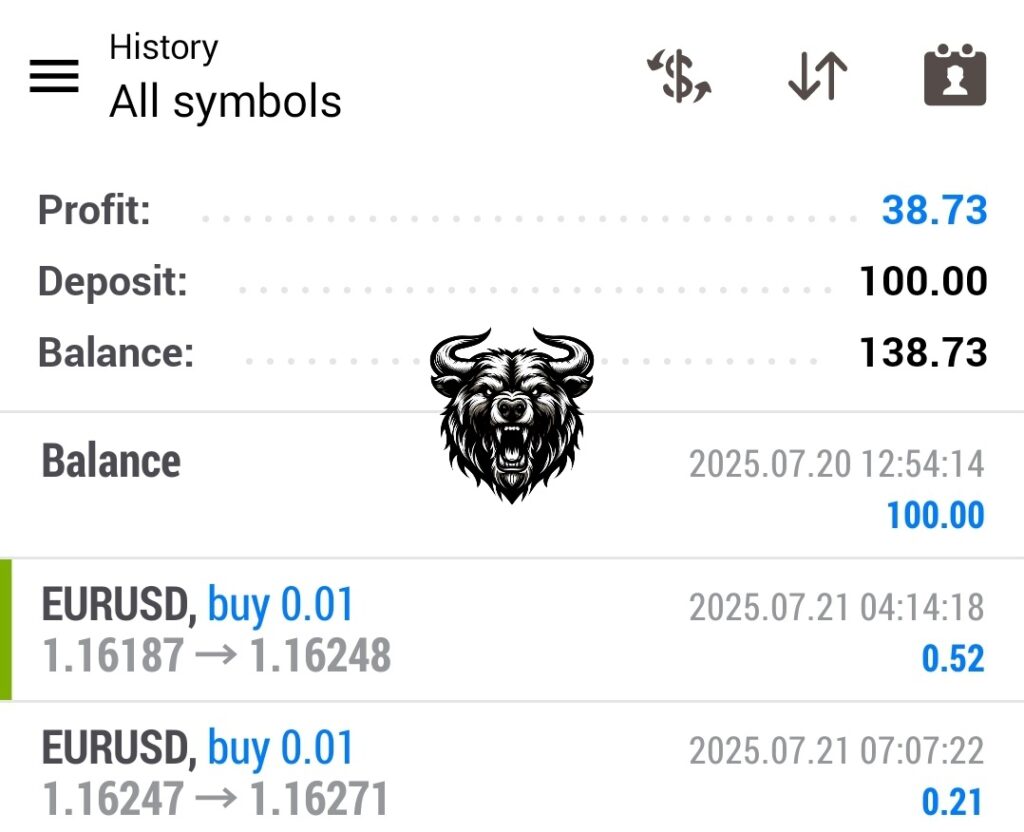
Task: Tap the 0.52 profit on first trade
Action: (x=953, y=658)
